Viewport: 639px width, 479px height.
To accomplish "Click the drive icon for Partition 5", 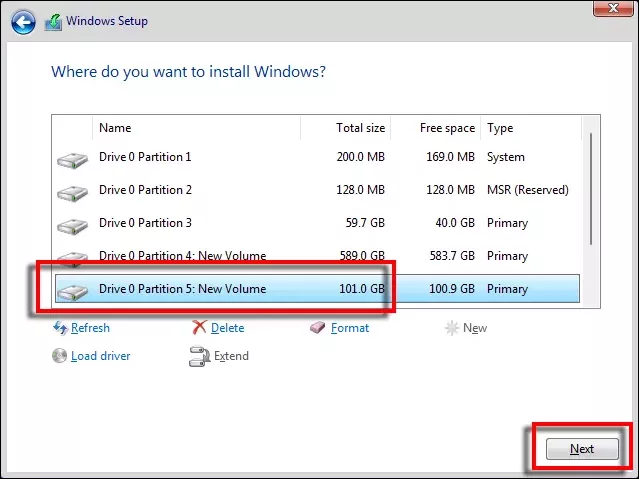I will (x=73, y=291).
